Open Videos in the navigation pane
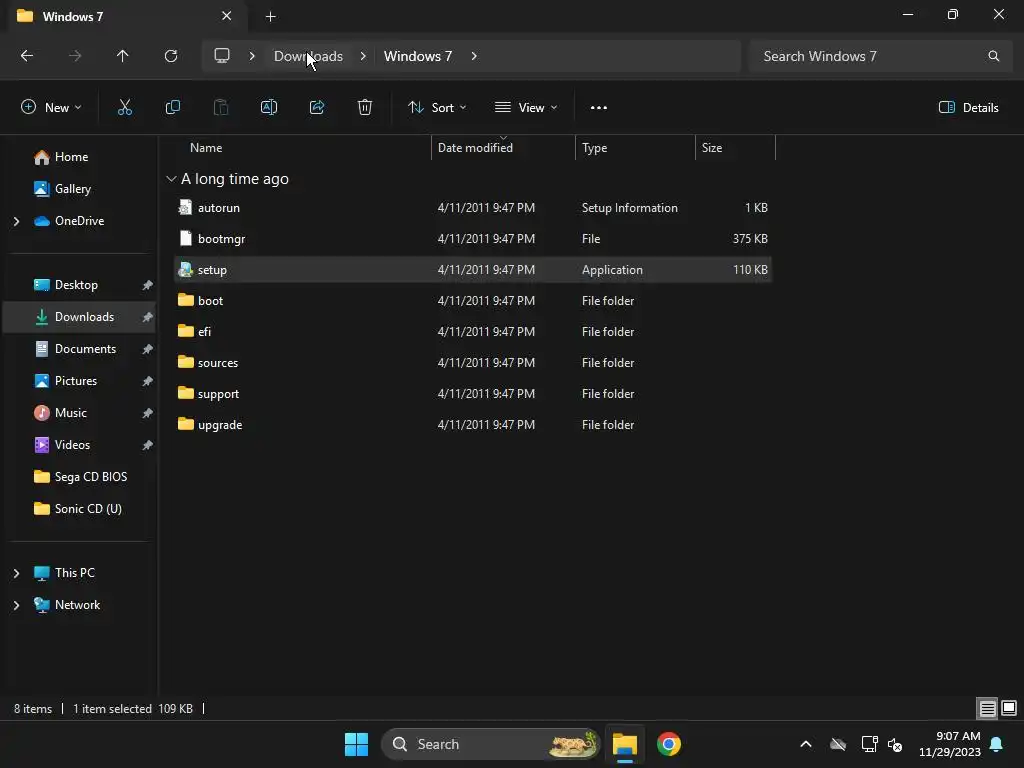This screenshot has height=768, width=1024. (x=80, y=445)
